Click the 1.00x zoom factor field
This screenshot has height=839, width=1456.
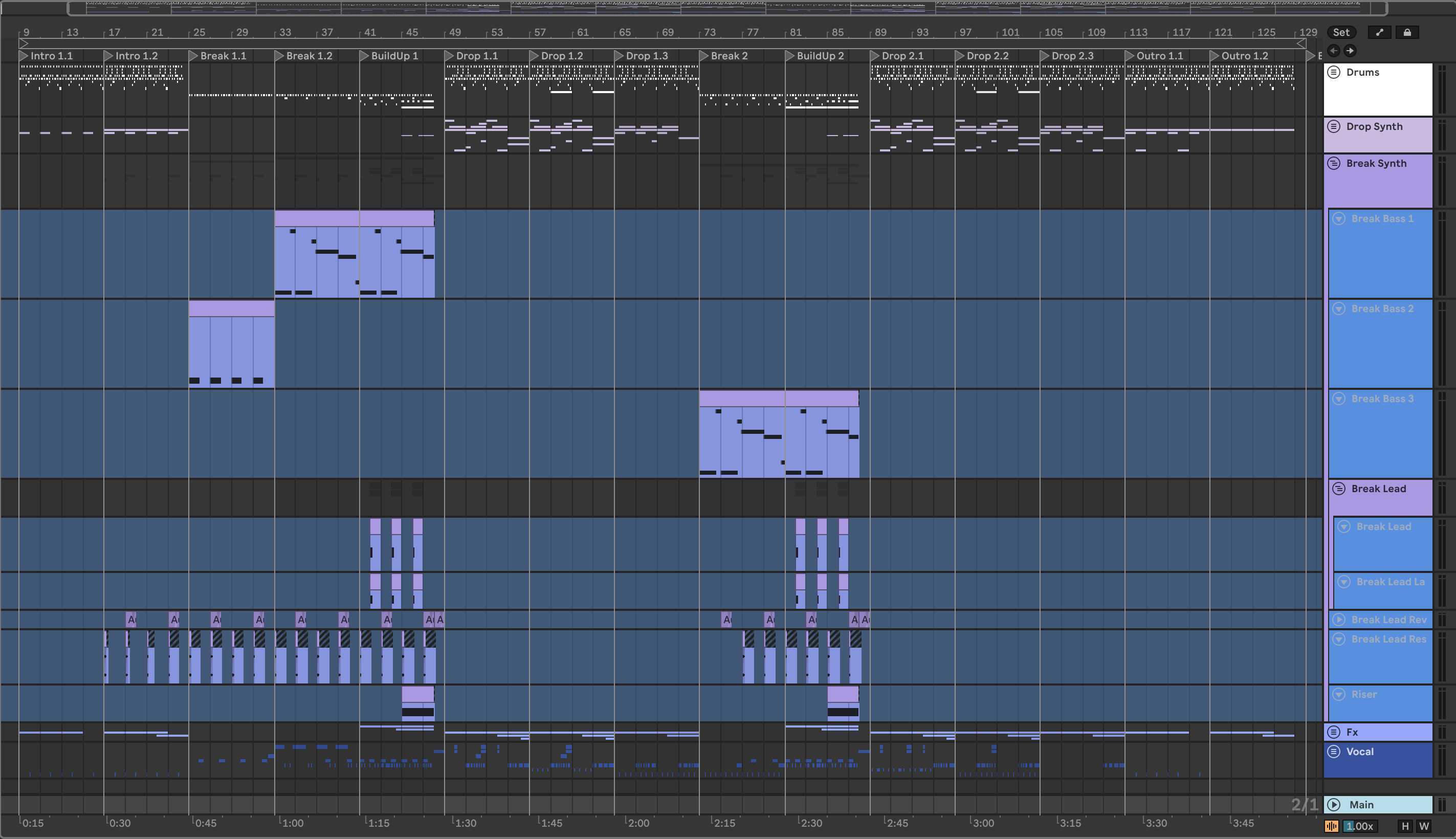1360,826
